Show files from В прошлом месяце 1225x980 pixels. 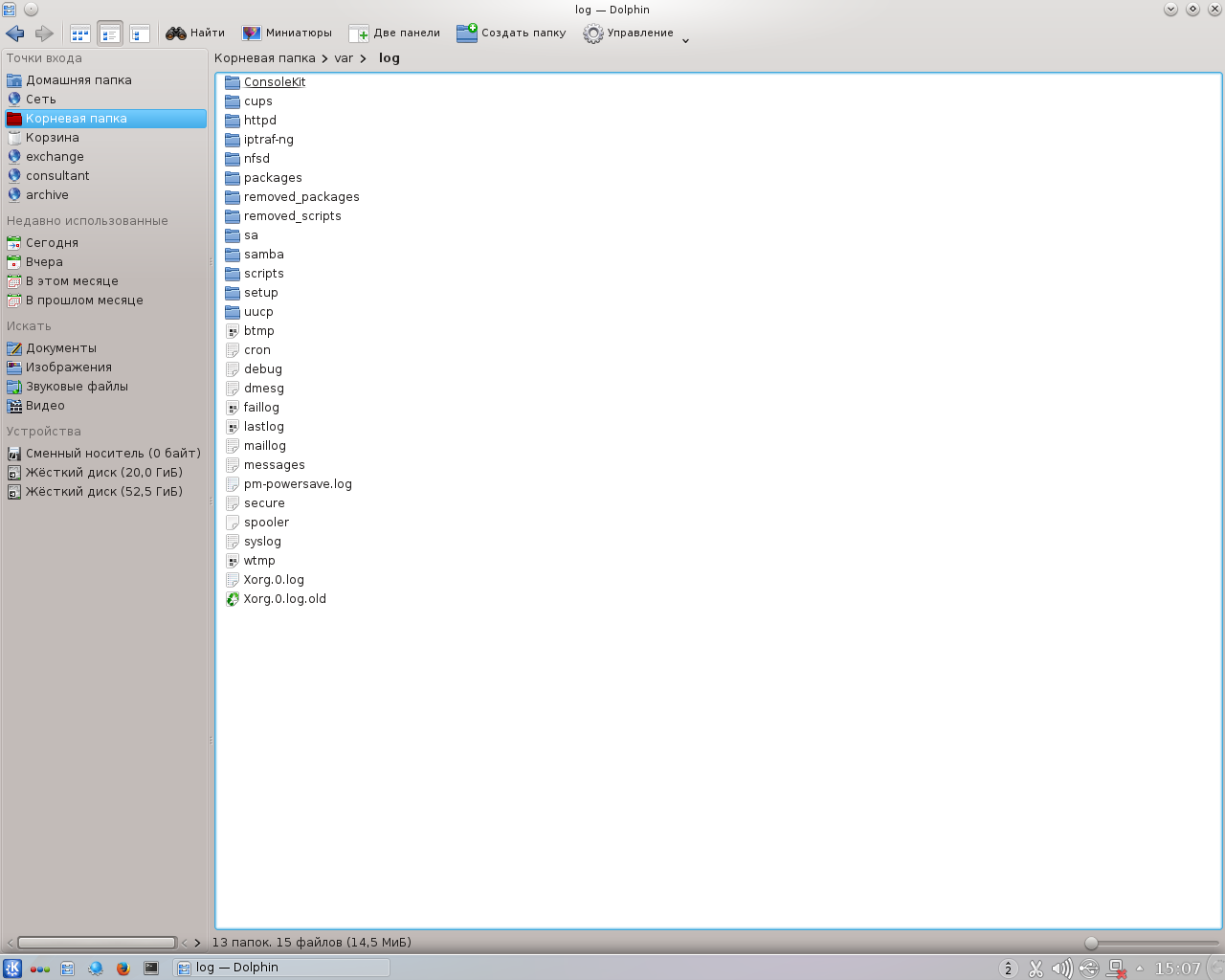click(x=105, y=301)
